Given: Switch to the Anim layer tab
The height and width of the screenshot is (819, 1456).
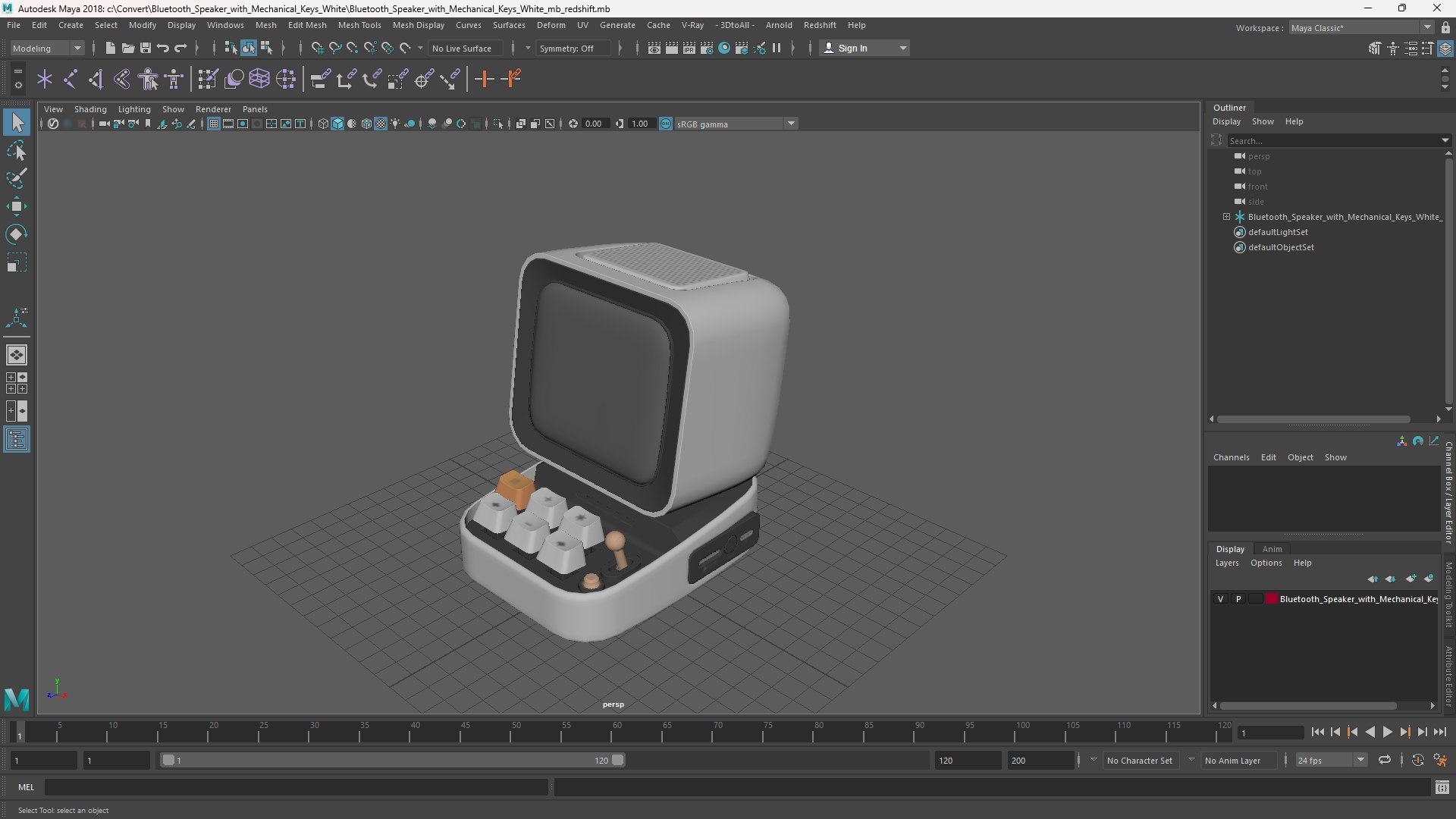Looking at the screenshot, I should pos(1272,549).
